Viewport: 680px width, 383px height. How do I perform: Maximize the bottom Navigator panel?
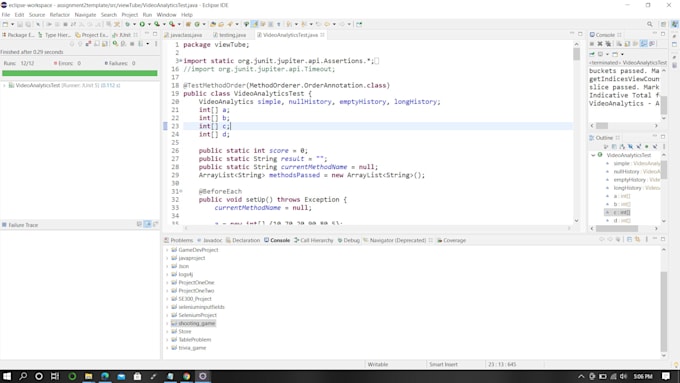pyautogui.click(x=663, y=239)
